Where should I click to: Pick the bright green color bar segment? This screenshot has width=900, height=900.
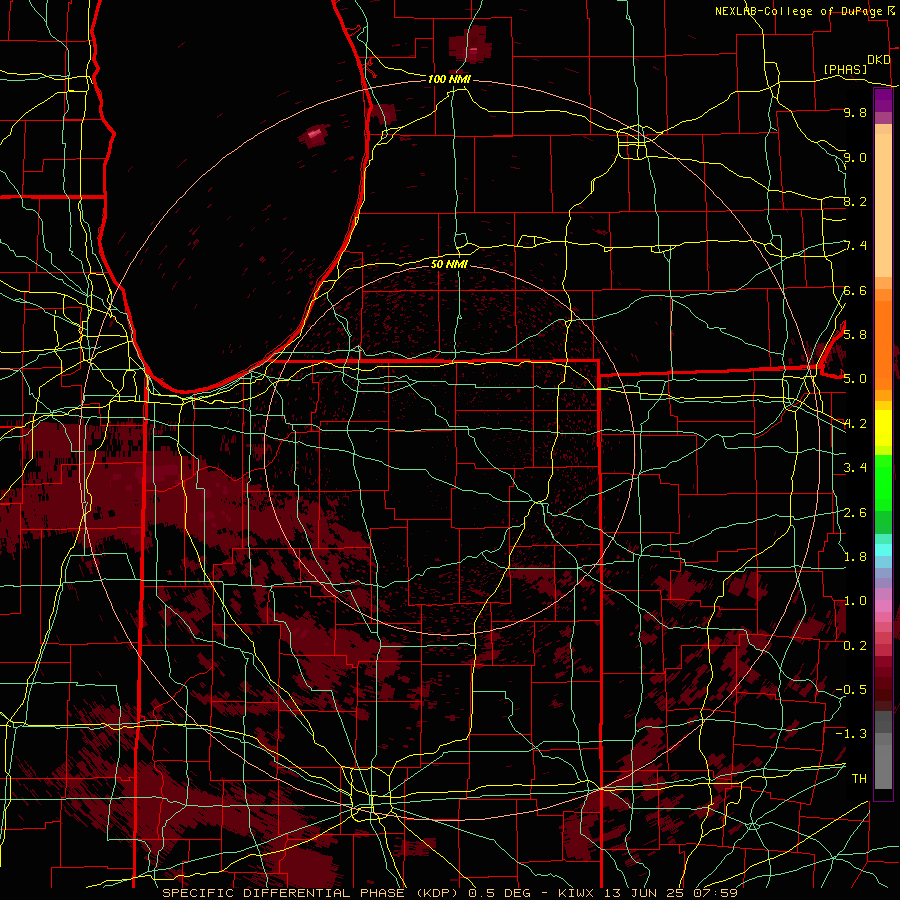tap(883, 482)
